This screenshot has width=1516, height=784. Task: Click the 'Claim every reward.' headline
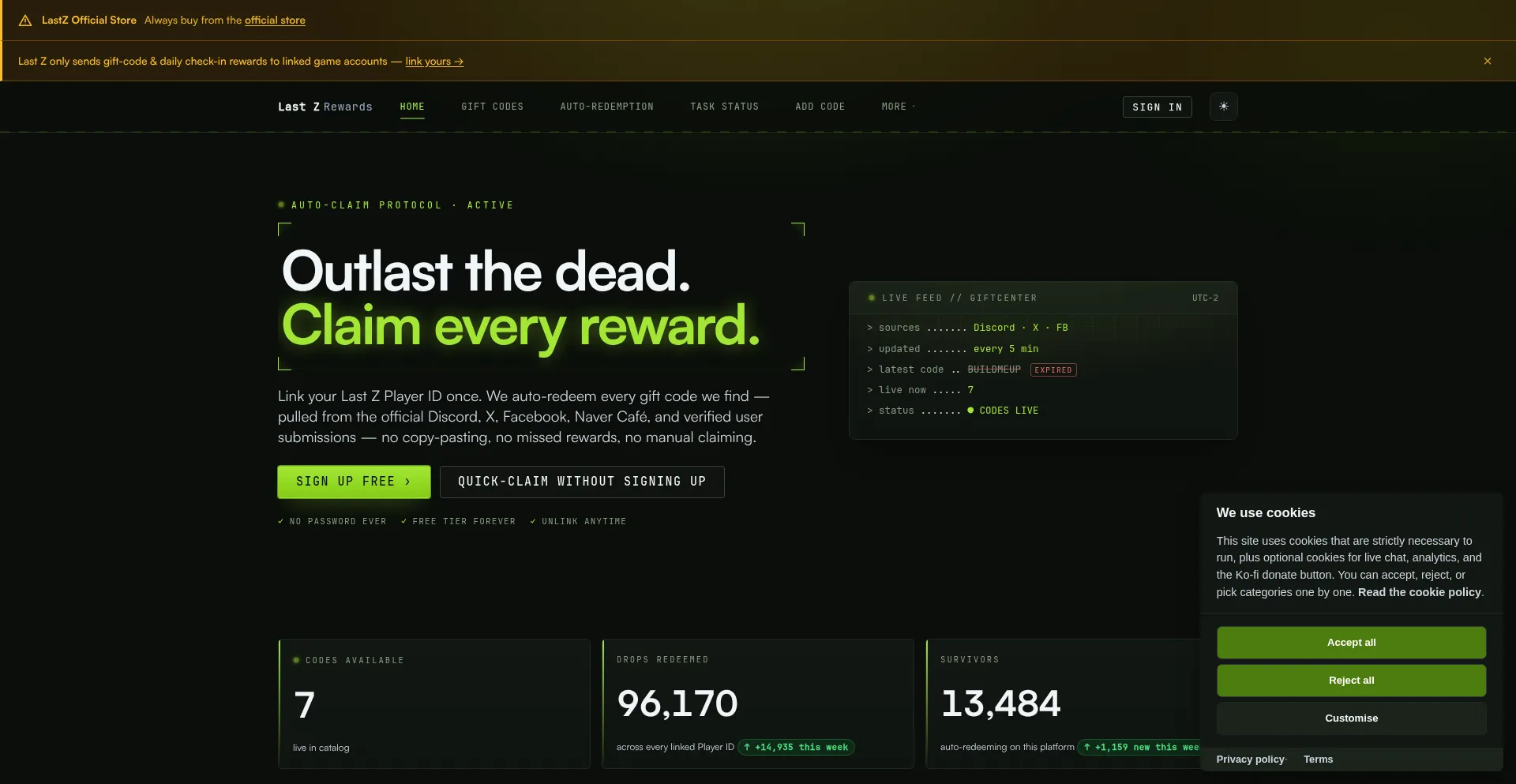[x=520, y=325]
